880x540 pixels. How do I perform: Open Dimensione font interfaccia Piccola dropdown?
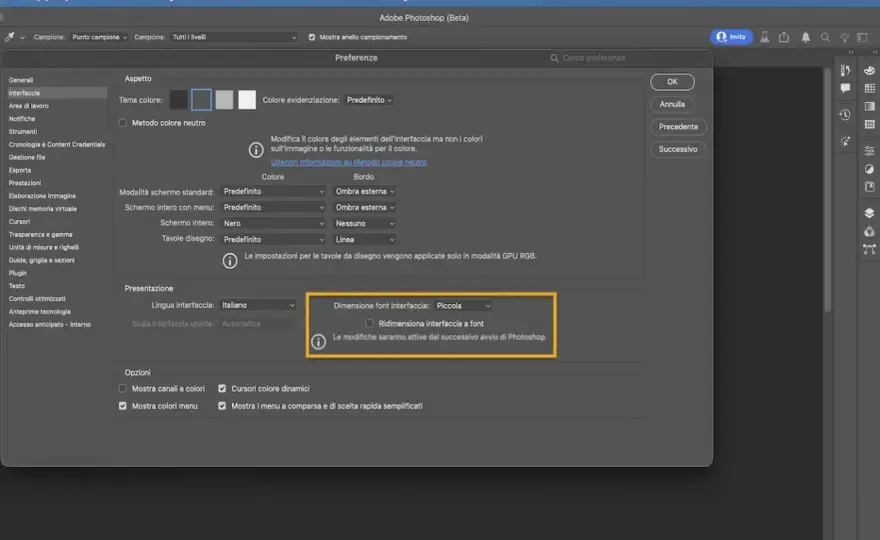point(463,305)
